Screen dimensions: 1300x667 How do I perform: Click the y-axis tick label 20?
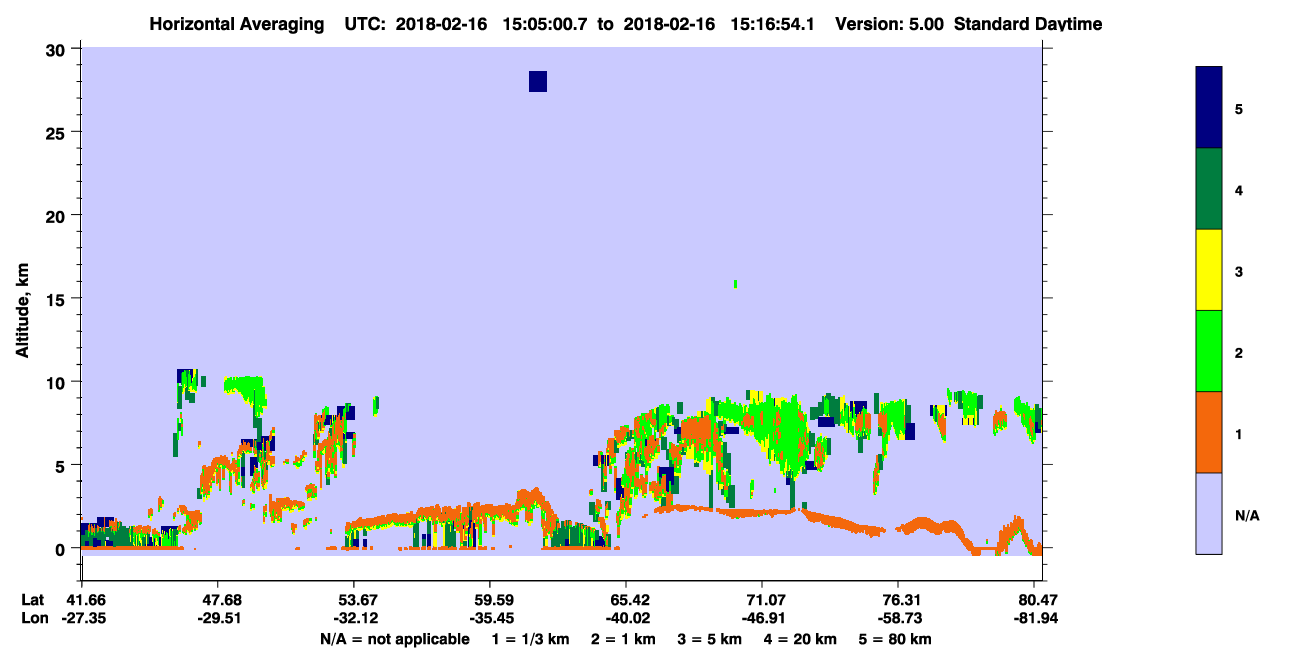coord(57,215)
